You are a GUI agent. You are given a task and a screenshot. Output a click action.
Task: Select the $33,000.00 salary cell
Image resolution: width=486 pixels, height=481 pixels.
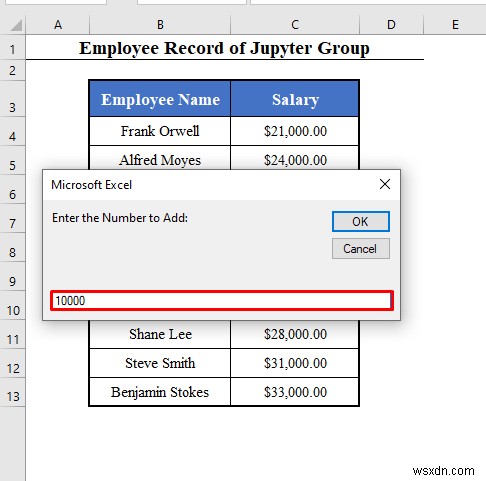[295, 392]
